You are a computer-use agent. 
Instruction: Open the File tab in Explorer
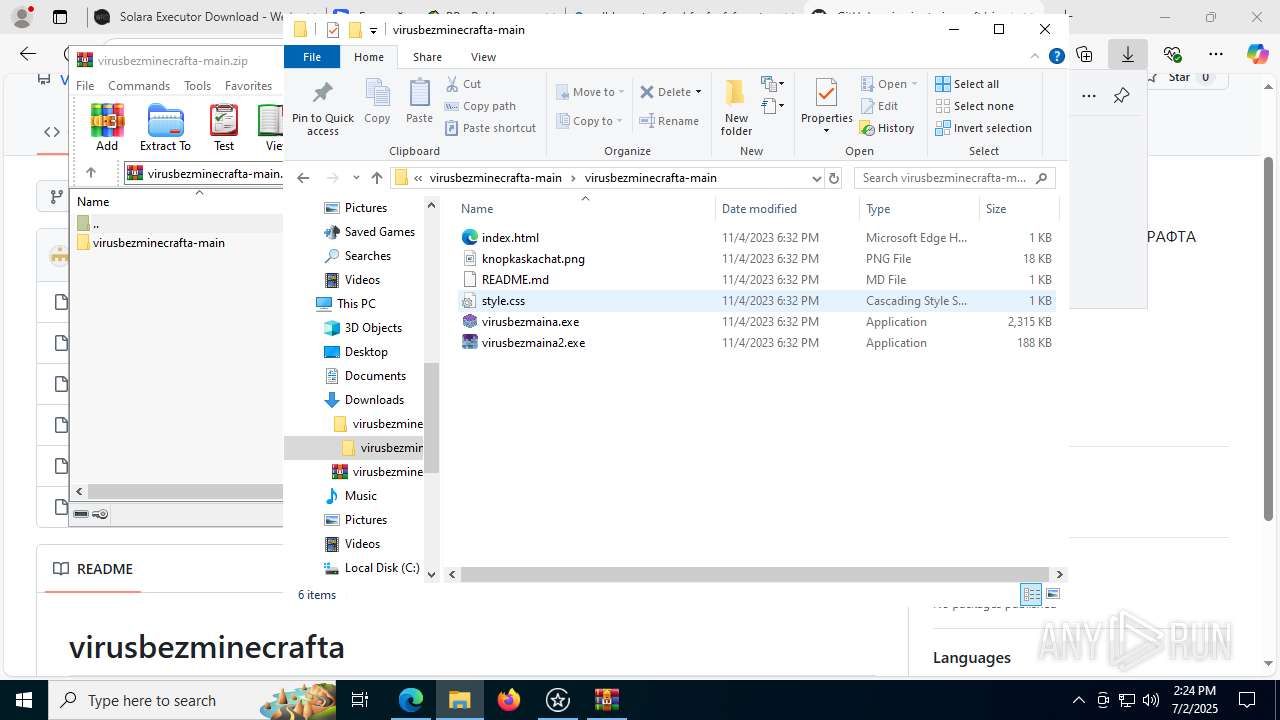312,57
